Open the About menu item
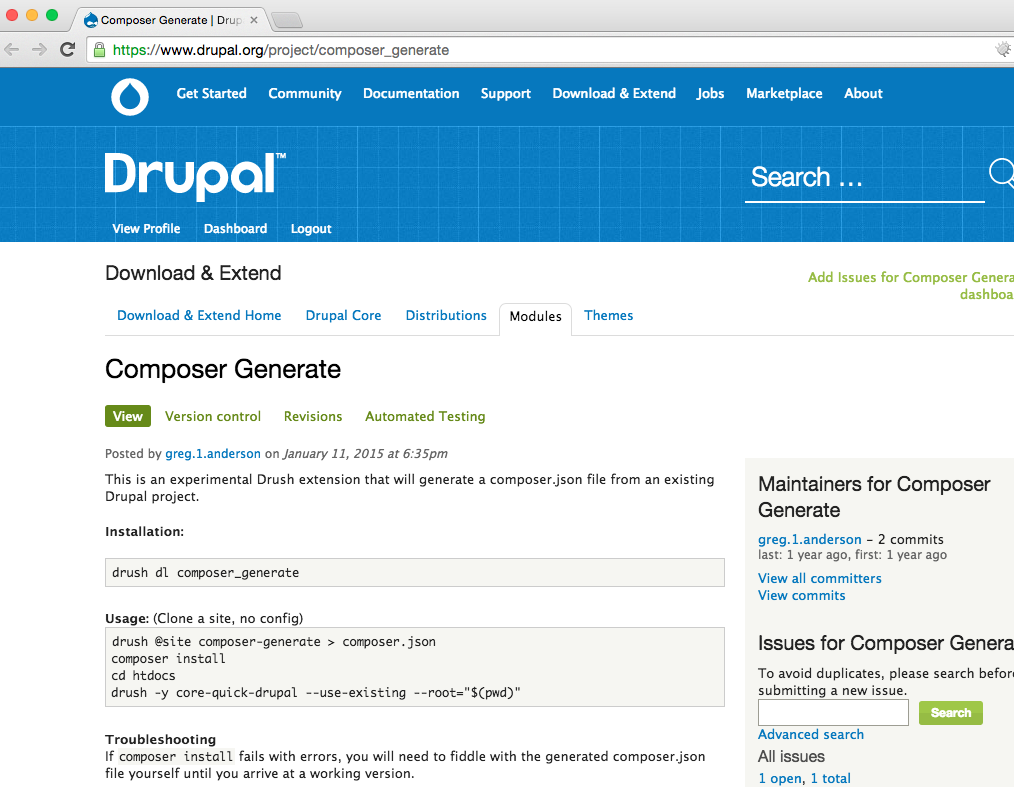The height and width of the screenshot is (787, 1014). pyautogui.click(x=863, y=93)
